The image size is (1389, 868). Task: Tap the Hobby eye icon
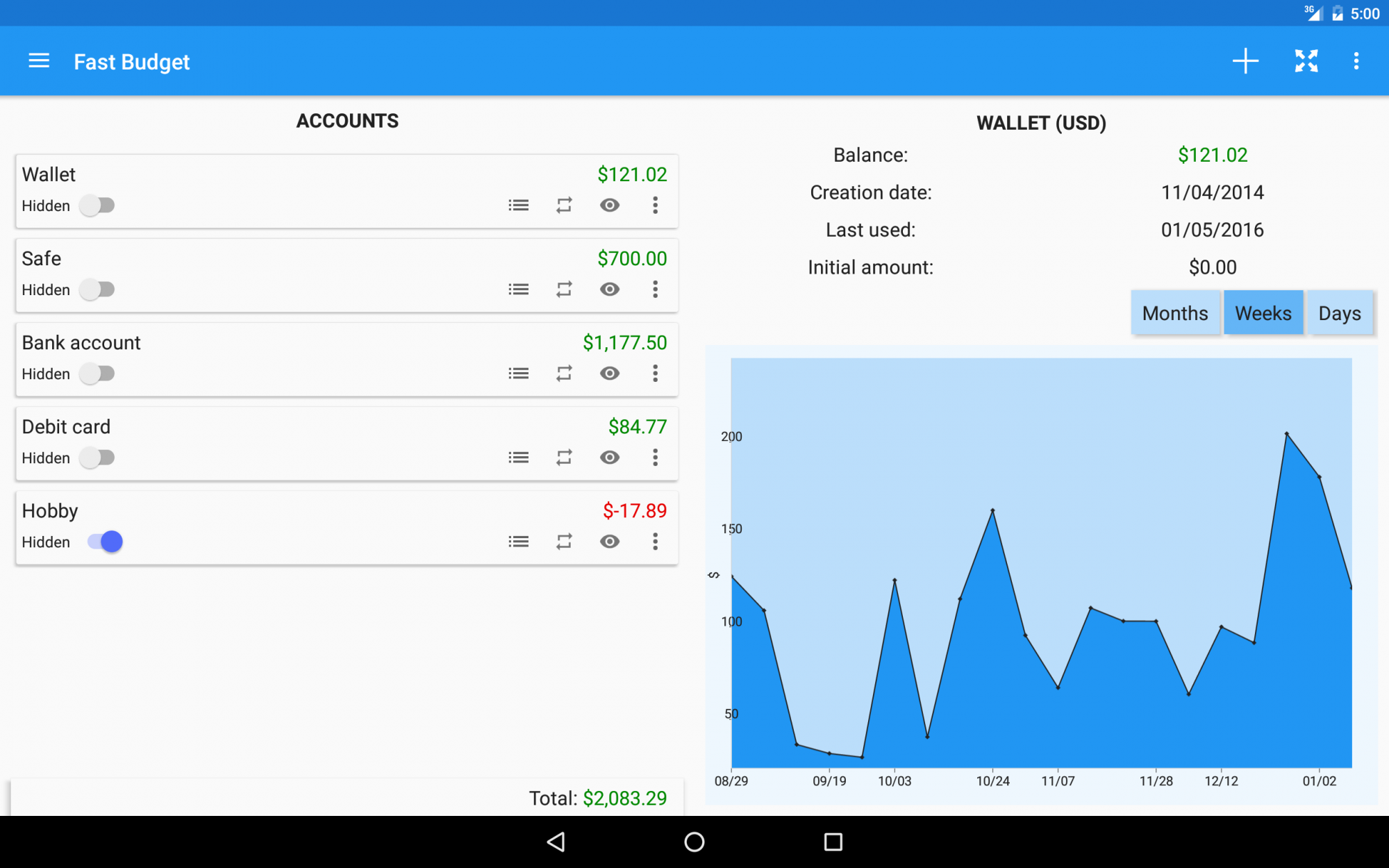tap(610, 542)
